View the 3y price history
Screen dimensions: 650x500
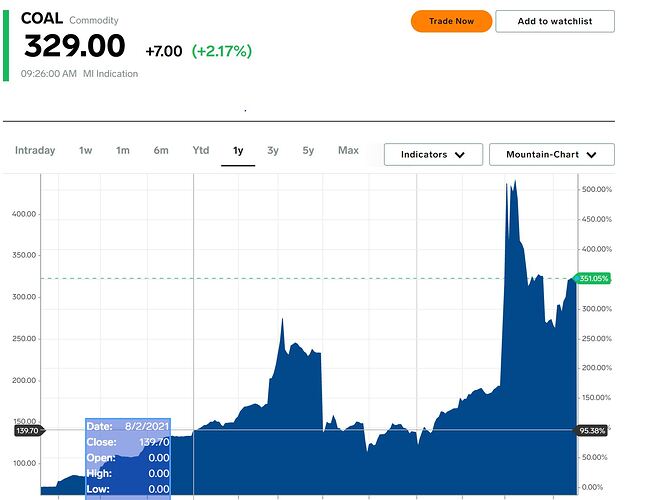273,151
